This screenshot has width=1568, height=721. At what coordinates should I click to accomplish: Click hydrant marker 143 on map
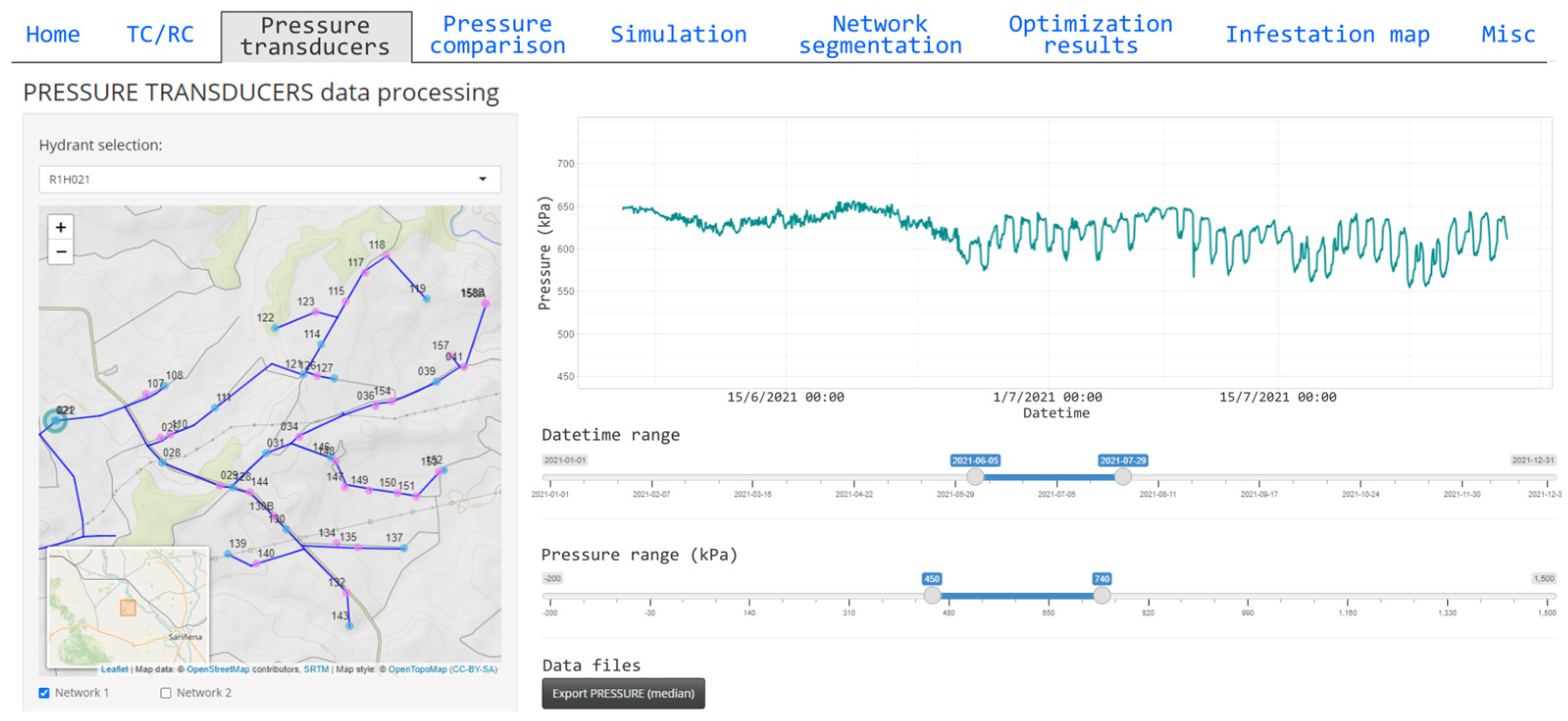pyautogui.click(x=350, y=625)
